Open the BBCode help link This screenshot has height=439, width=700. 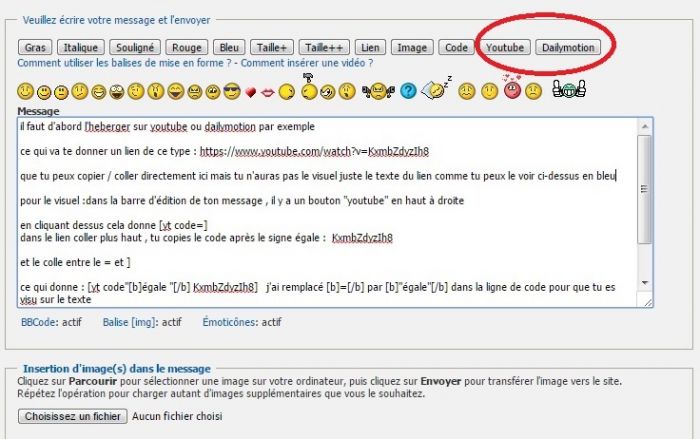point(38,322)
